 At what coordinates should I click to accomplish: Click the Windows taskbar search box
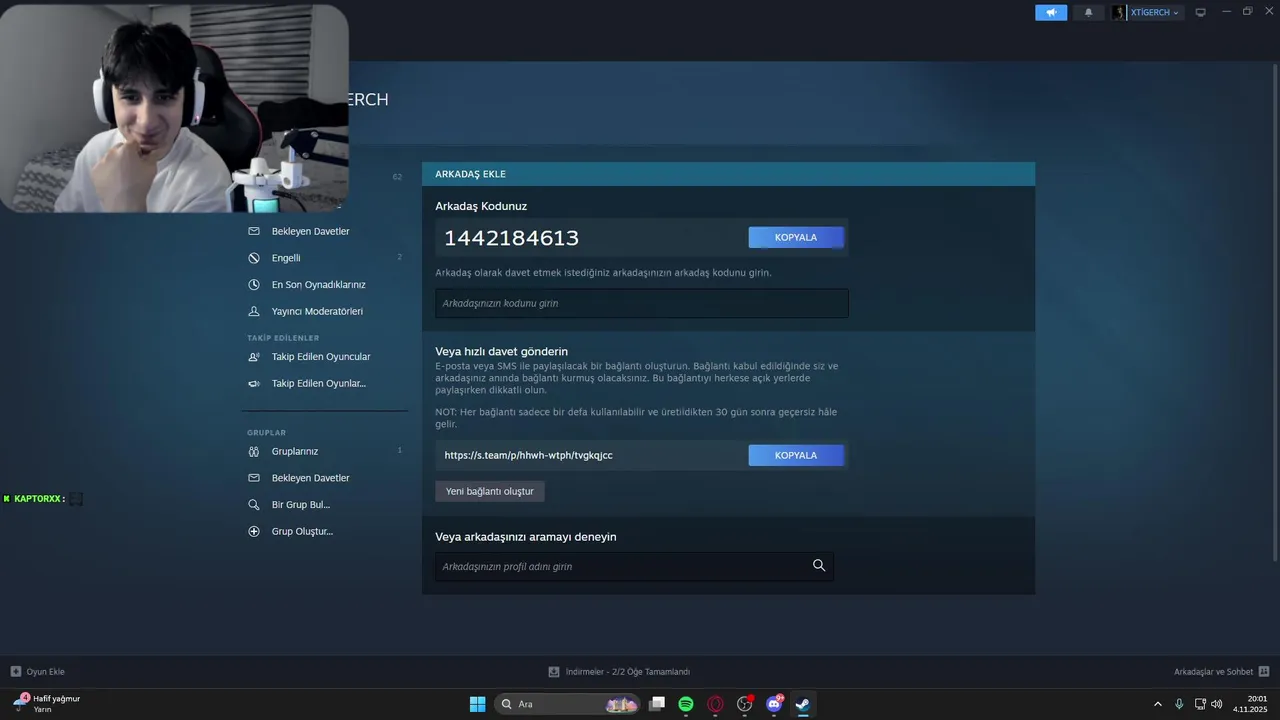point(568,704)
